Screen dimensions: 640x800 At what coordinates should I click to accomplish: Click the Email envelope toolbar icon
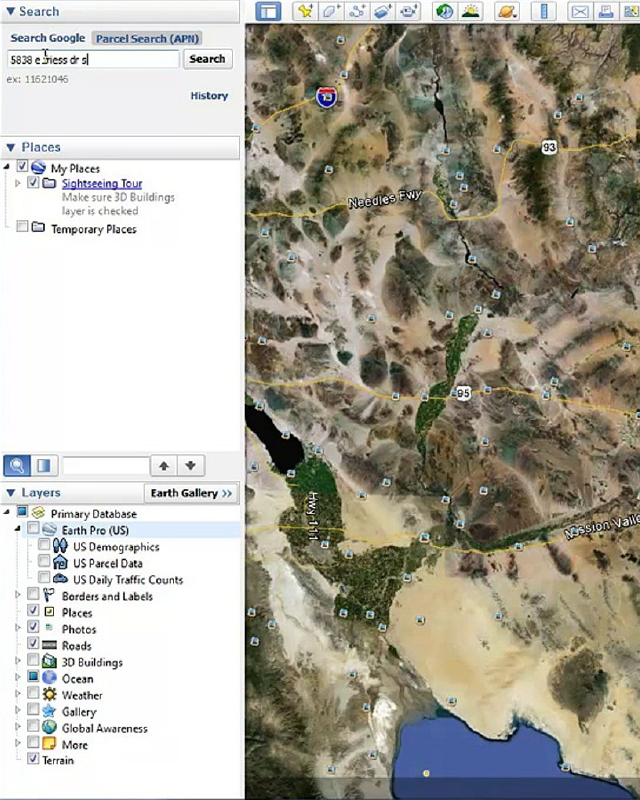(579, 12)
